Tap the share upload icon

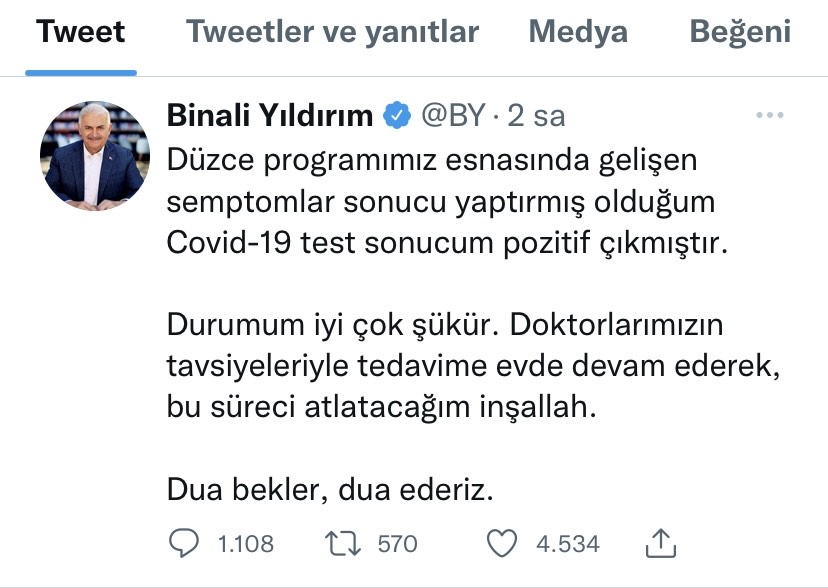[660, 542]
